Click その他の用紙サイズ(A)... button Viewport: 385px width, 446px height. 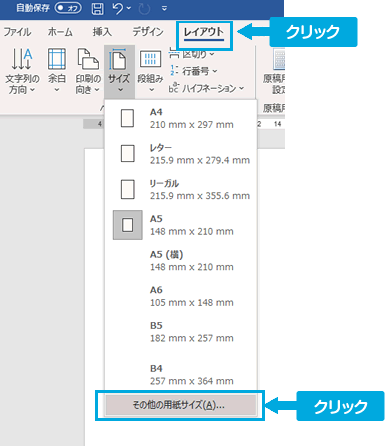click(x=180, y=405)
